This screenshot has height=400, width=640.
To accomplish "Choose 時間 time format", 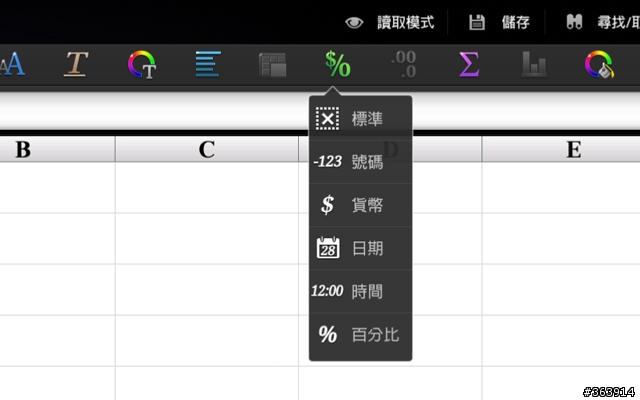I will click(360, 291).
